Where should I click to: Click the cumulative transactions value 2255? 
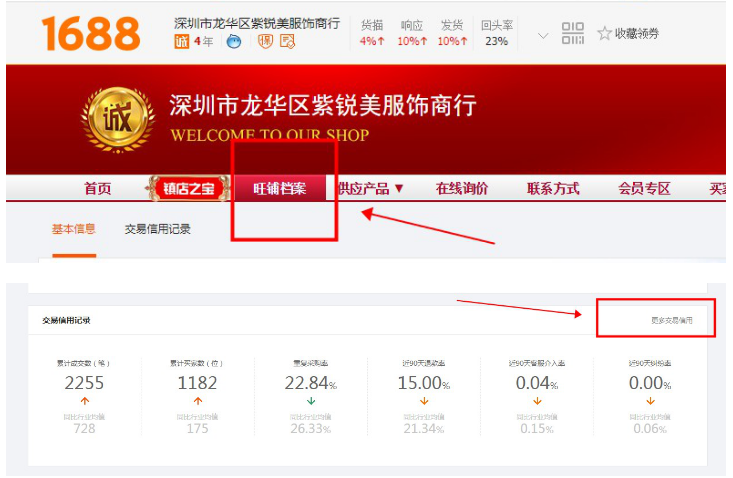[84, 383]
